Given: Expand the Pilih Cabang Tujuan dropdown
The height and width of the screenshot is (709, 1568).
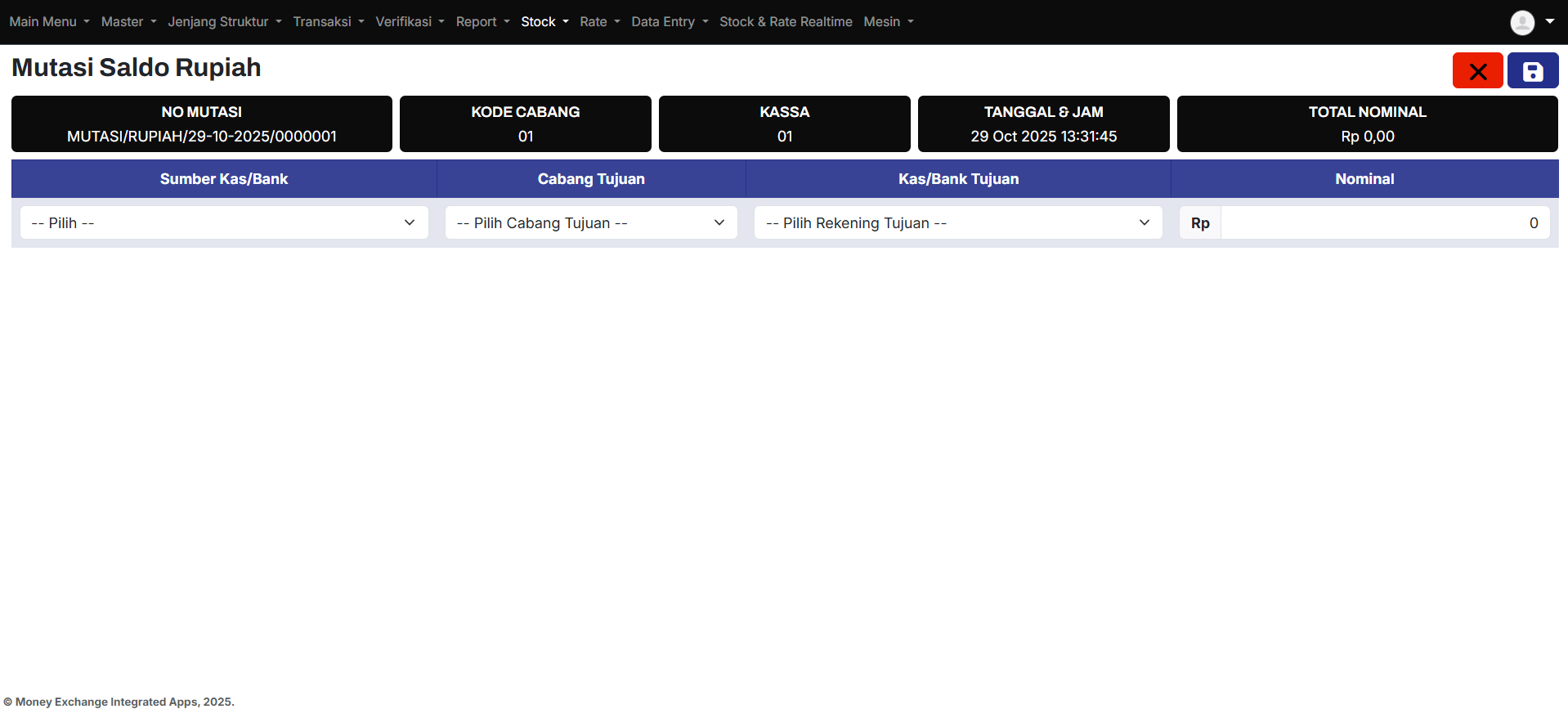Looking at the screenshot, I should (590, 222).
